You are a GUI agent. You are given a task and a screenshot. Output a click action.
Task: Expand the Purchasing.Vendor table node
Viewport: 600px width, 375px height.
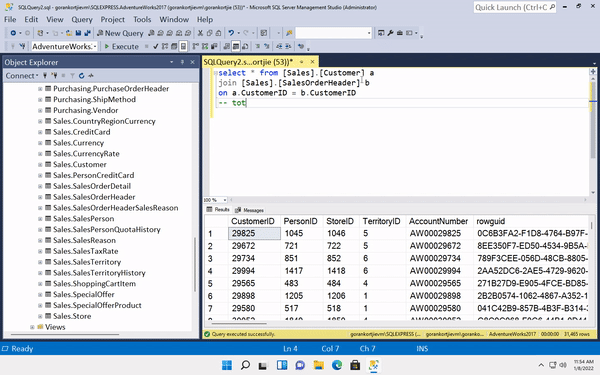[40, 110]
